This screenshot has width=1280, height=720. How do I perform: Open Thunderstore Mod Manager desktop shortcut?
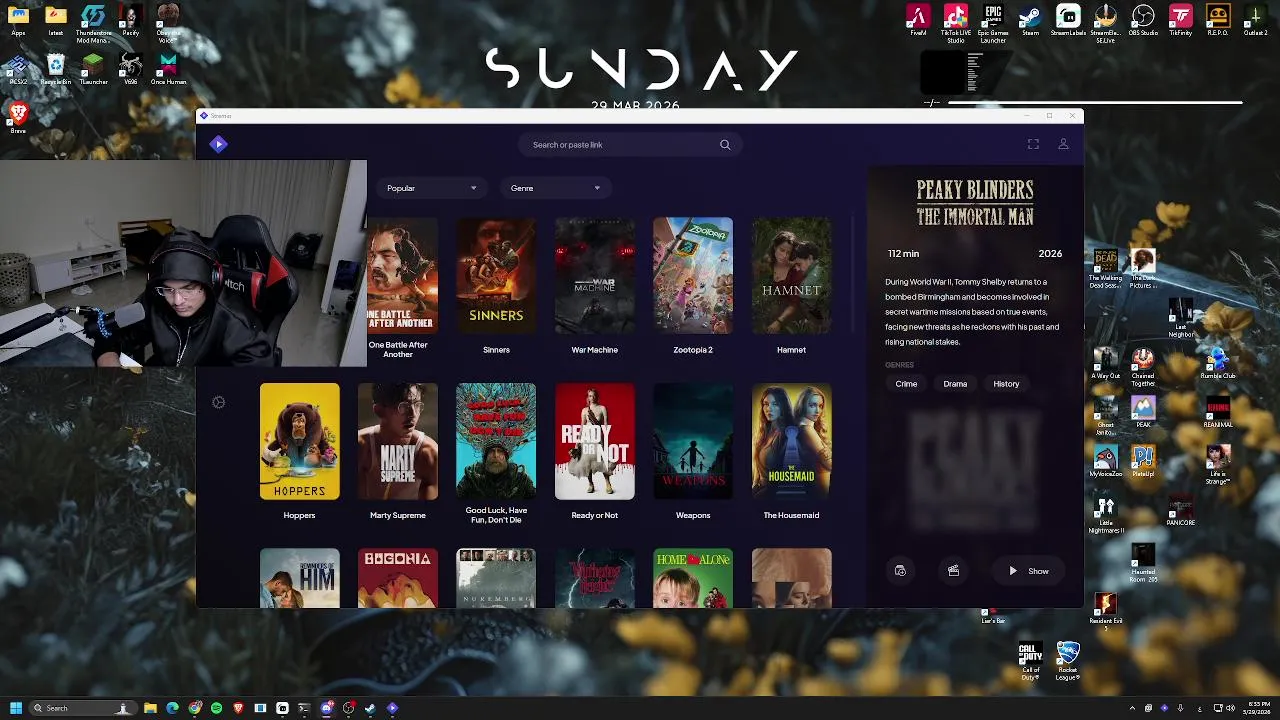[x=93, y=24]
